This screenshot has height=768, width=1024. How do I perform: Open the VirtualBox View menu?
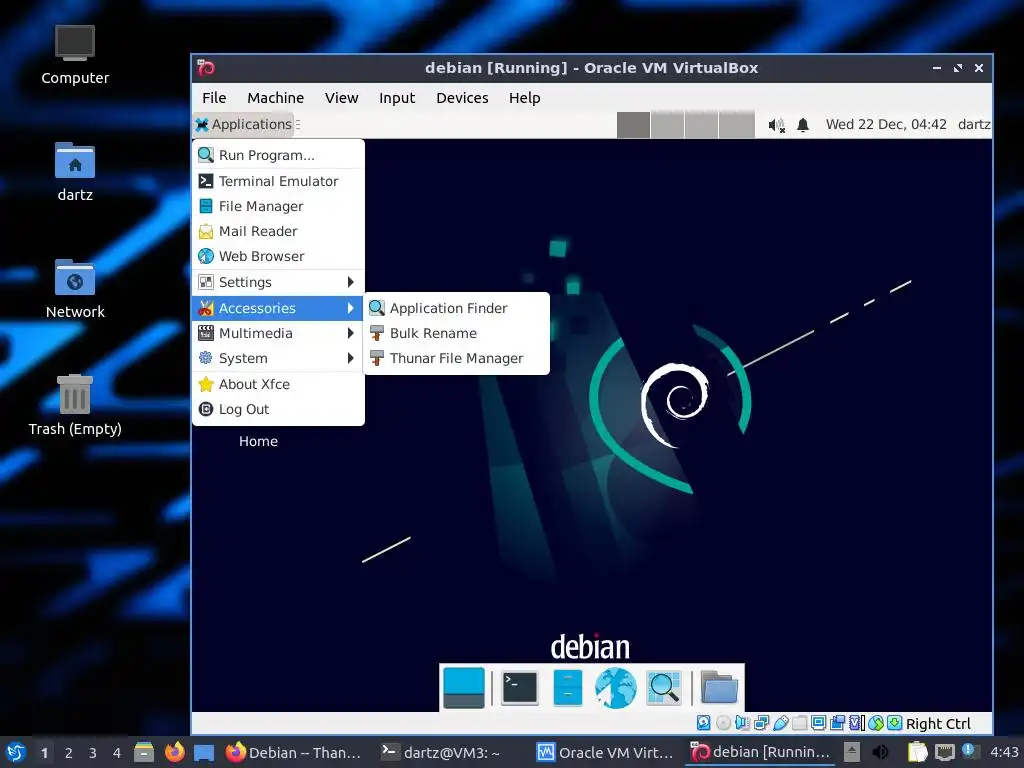pyautogui.click(x=342, y=98)
